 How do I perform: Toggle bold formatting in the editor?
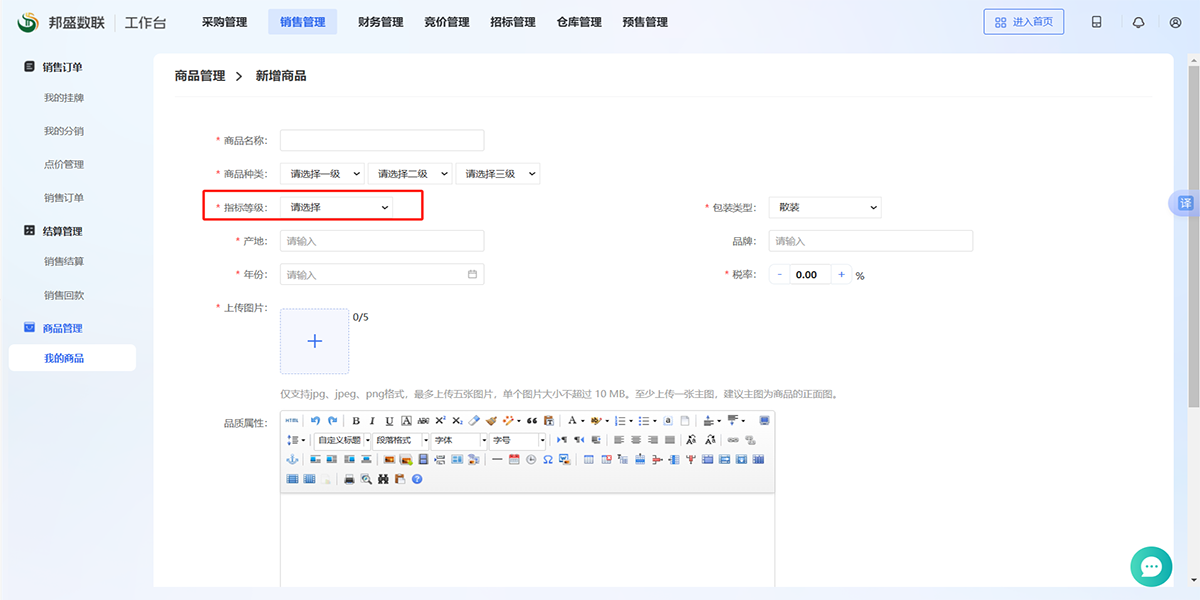tap(355, 420)
